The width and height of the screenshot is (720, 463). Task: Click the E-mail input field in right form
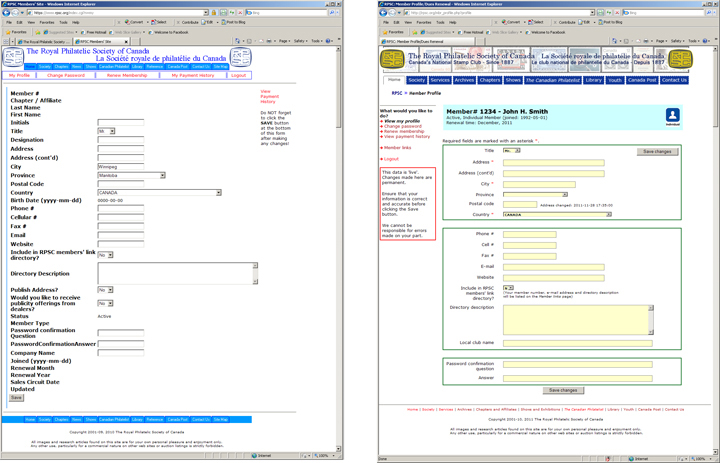coord(554,267)
